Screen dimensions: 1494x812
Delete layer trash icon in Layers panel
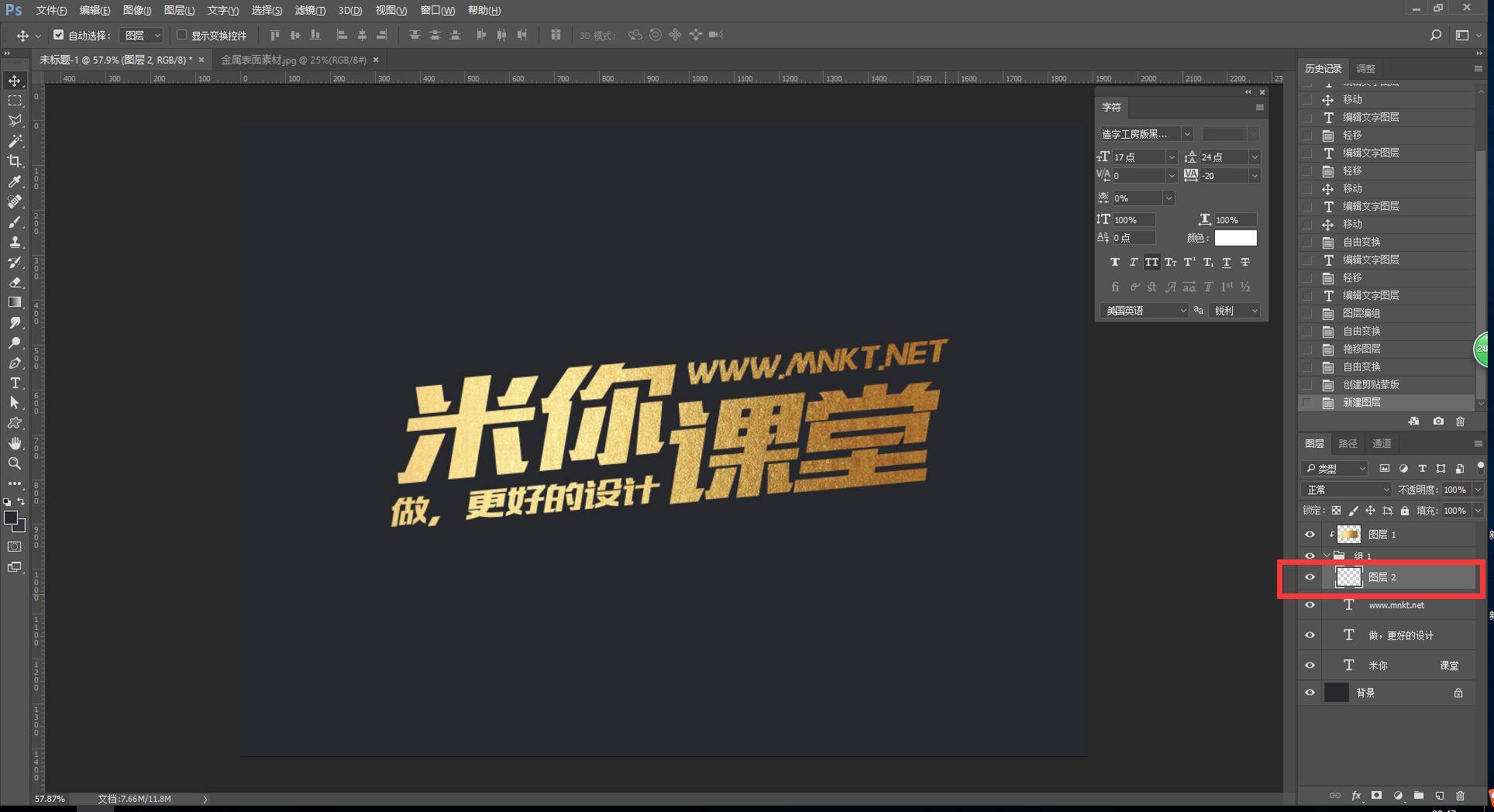point(1460,796)
